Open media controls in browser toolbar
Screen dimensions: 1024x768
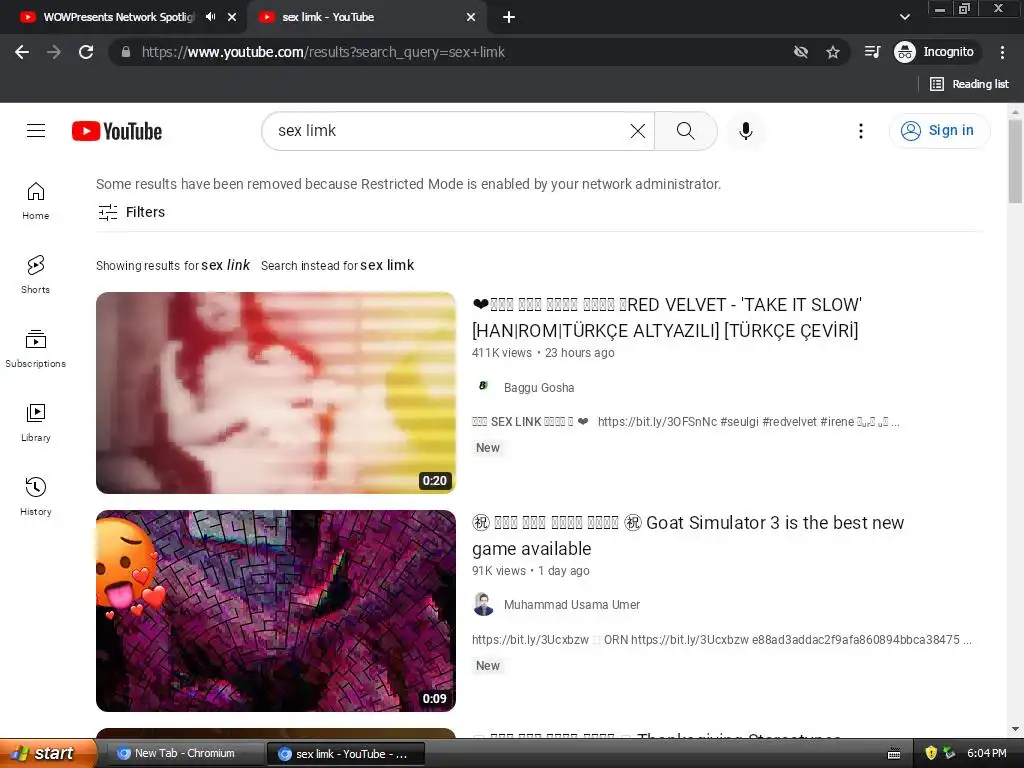click(872, 52)
